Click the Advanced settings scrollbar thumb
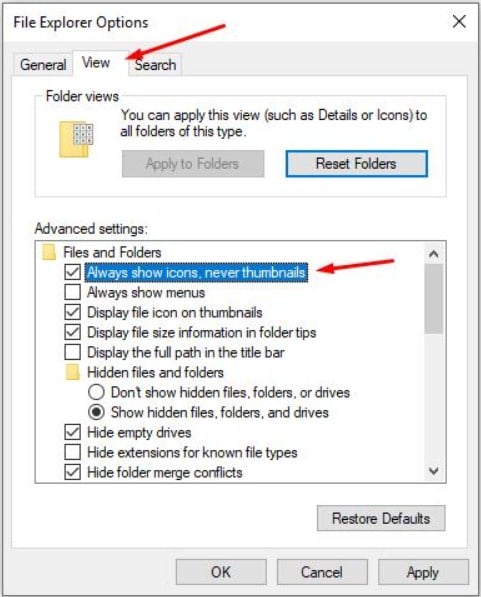The image size is (481, 597). [x=434, y=299]
